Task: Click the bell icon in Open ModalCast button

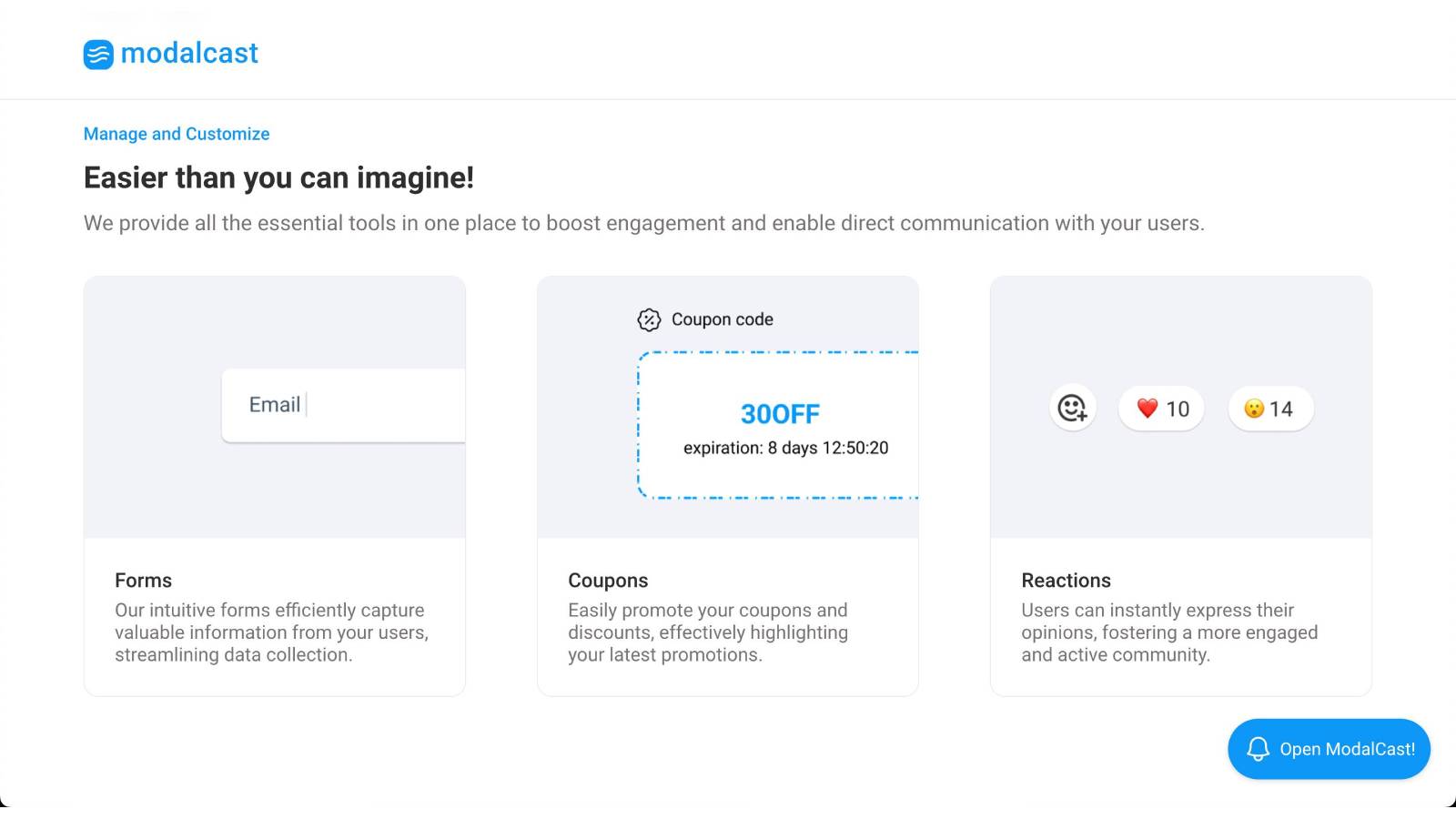Action: 1258,749
